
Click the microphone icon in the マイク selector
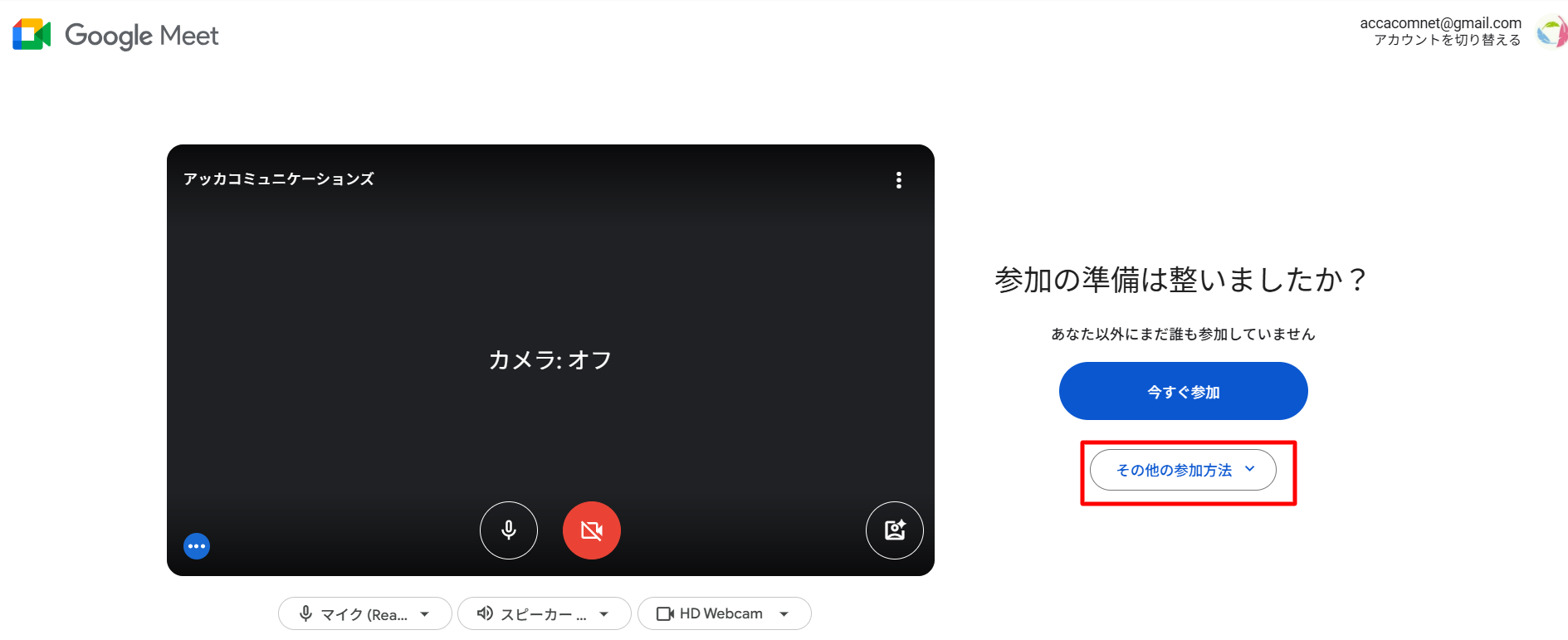[x=305, y=613]
